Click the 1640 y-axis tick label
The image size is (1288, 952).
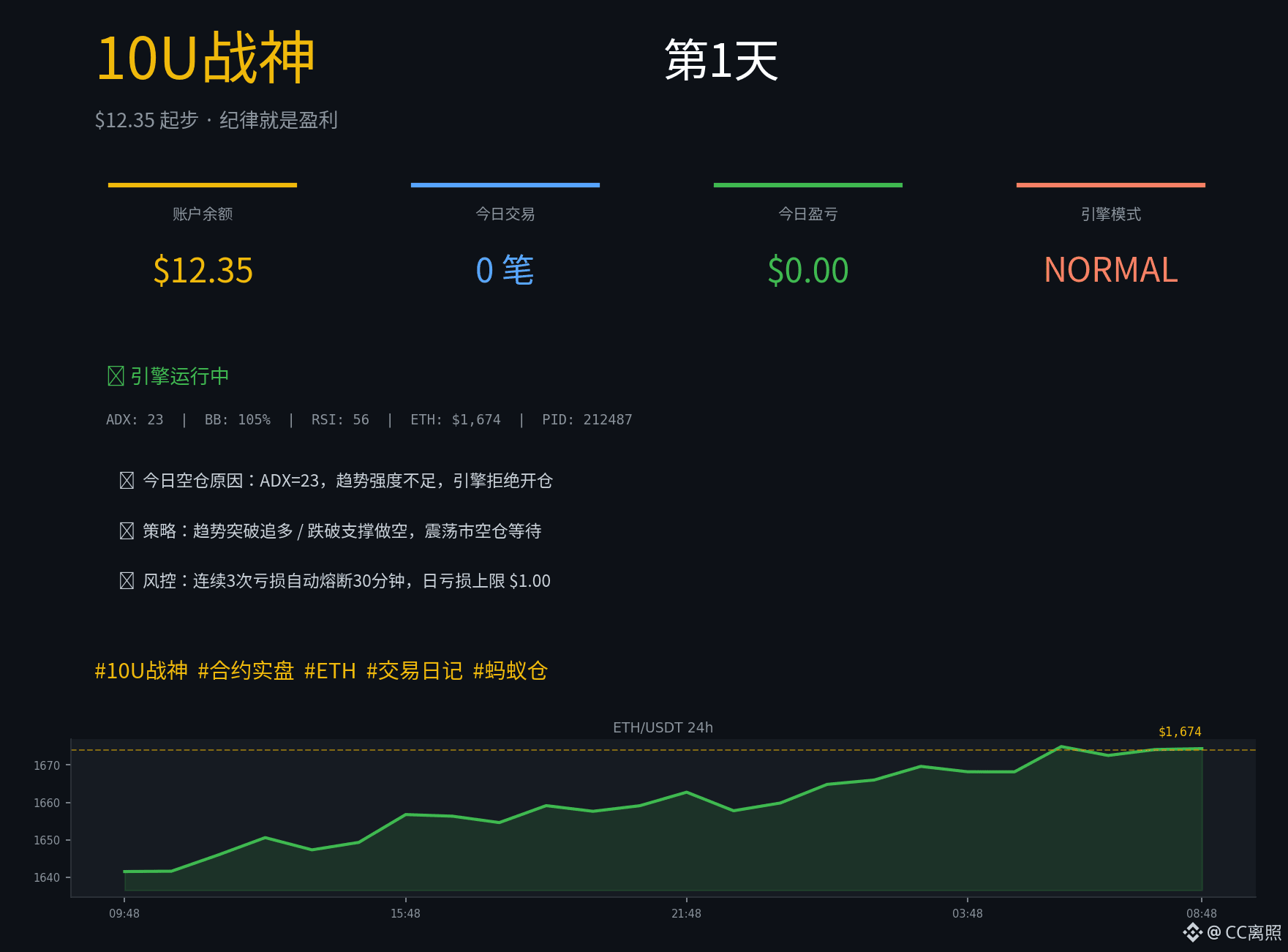47,877
